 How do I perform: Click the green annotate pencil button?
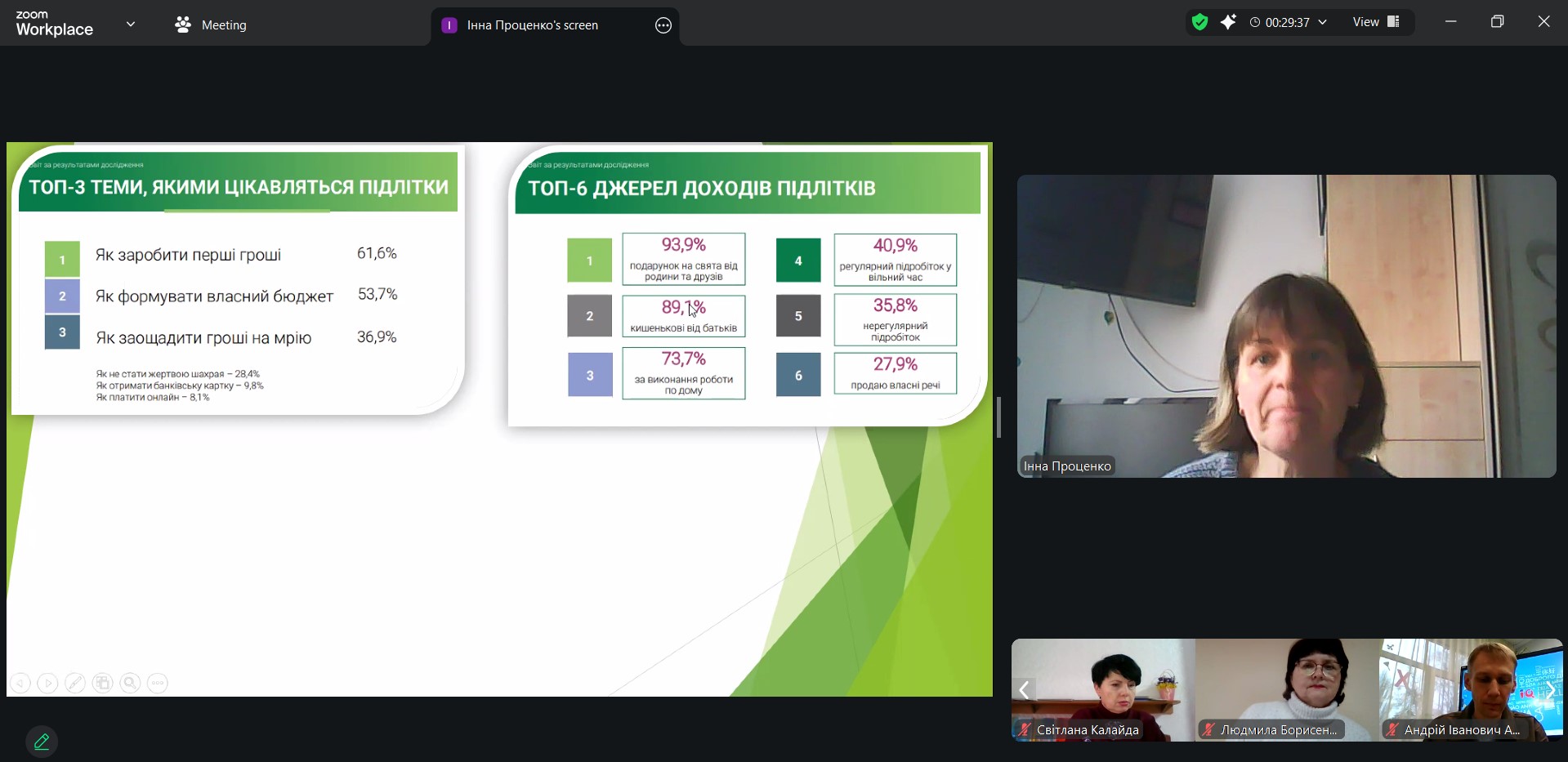pyautogui.click(x=42, y=742)
